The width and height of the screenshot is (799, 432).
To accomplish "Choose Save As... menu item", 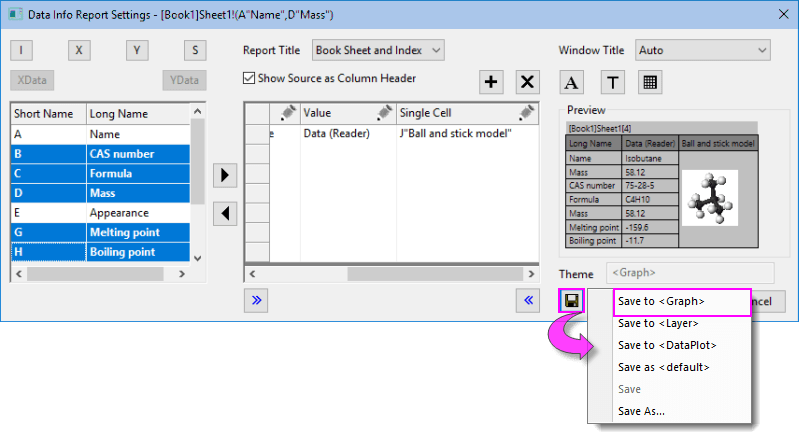I will tap(669, 411).
